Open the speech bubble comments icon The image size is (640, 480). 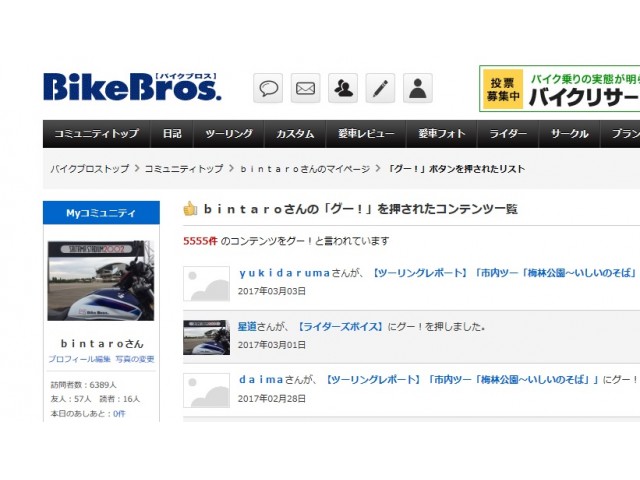268,88
